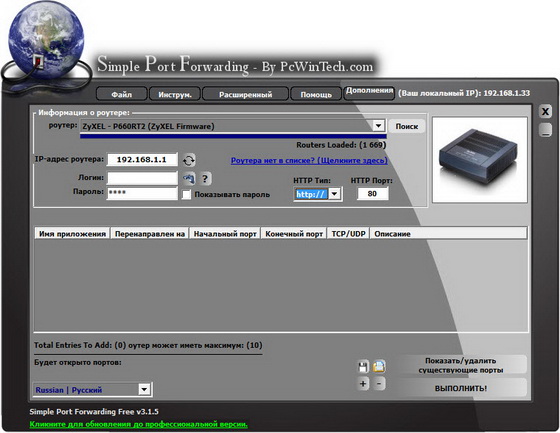Open the Файл menu
560x433 pixels.
tap(122, 94)
